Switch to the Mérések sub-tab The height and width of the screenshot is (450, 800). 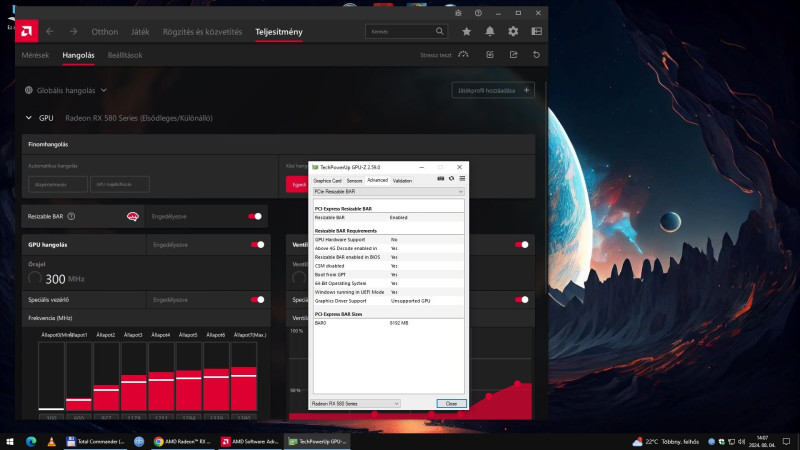point(35,55)
